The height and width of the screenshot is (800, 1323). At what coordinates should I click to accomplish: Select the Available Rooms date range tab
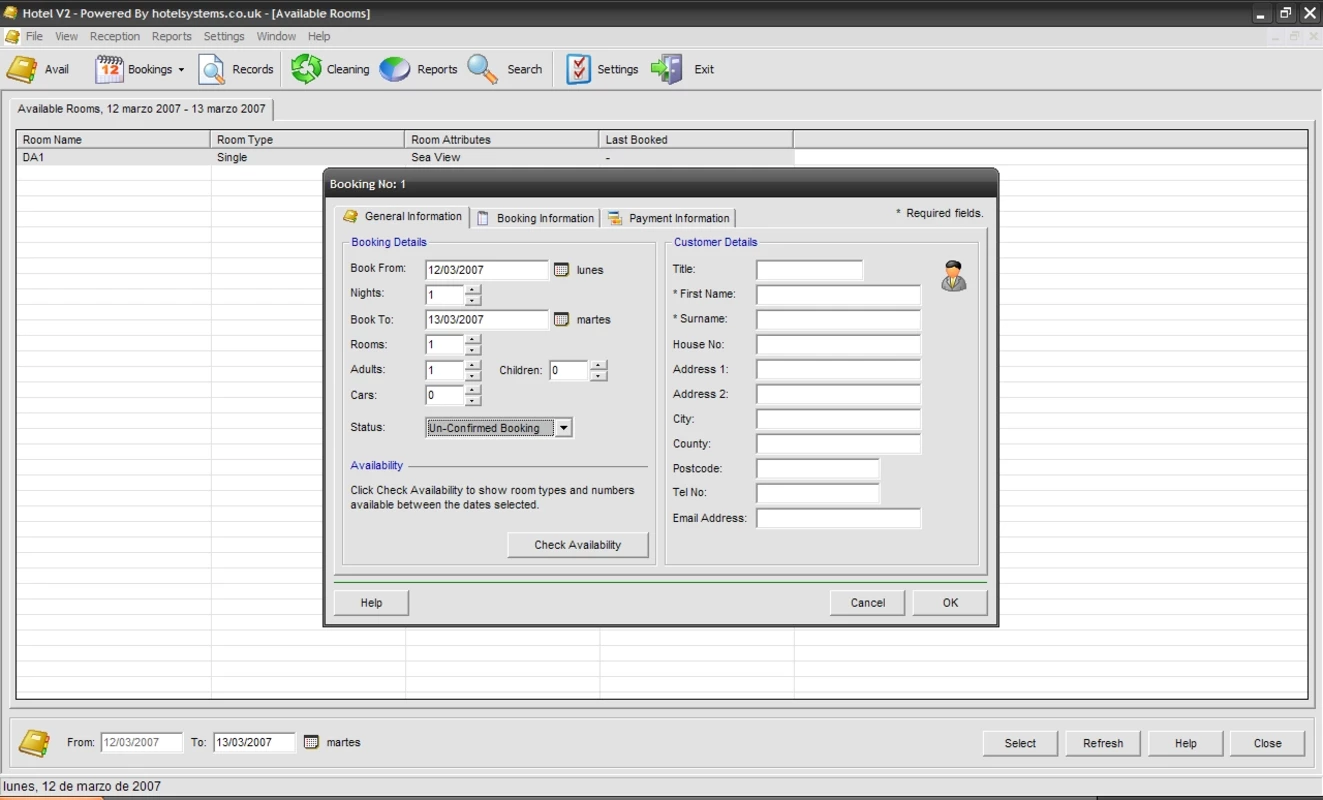coord(142,109)
